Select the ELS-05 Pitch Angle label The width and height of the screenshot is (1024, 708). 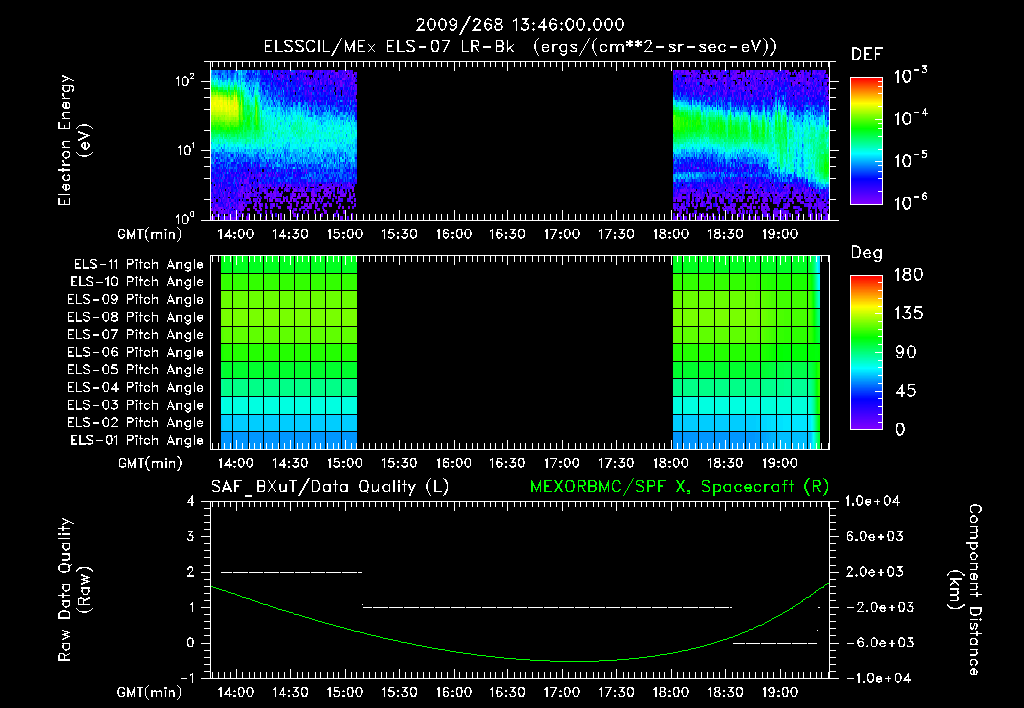click(135, 370)
